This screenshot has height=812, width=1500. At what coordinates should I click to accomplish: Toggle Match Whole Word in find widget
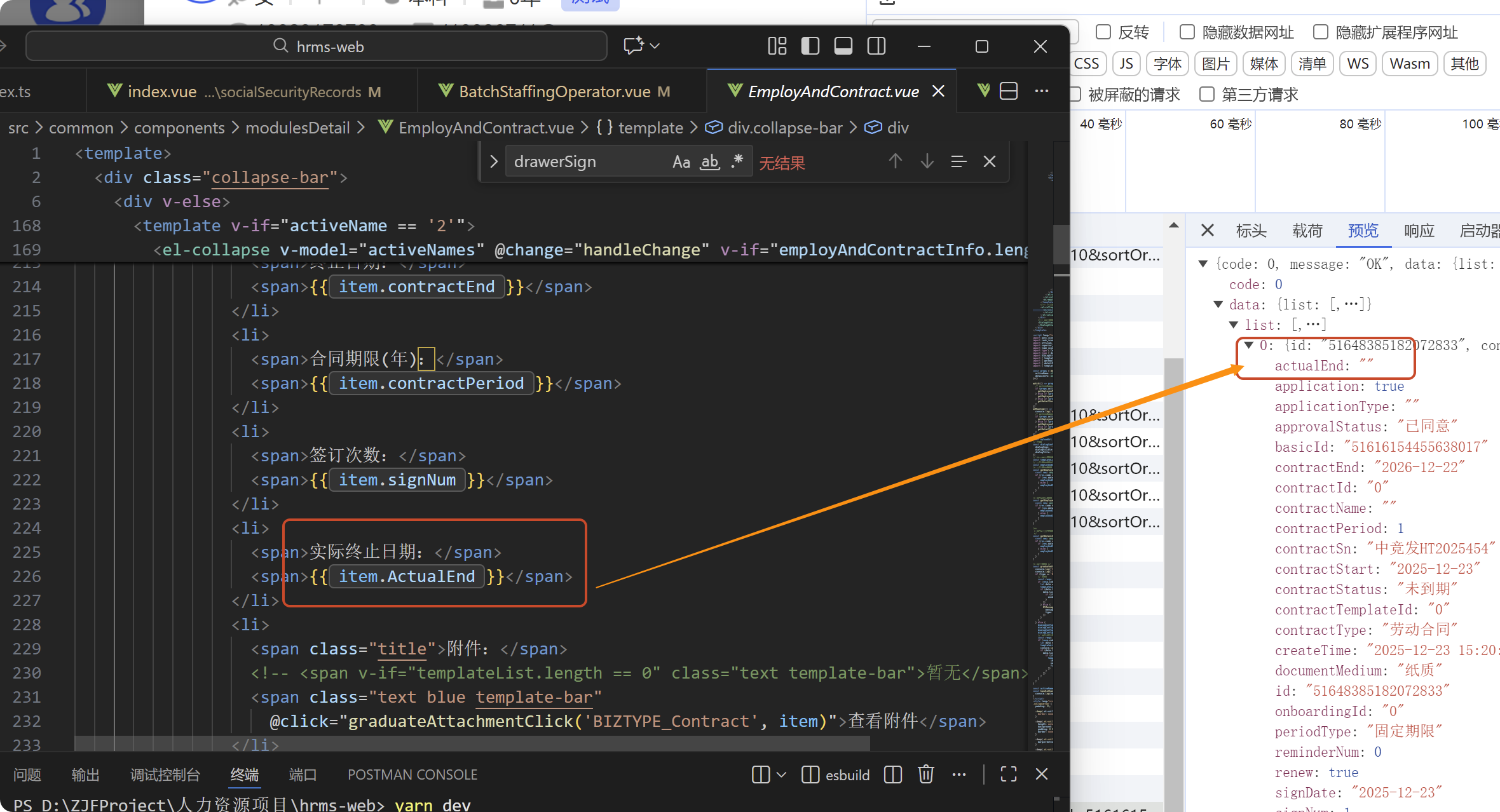coord(709,162)
